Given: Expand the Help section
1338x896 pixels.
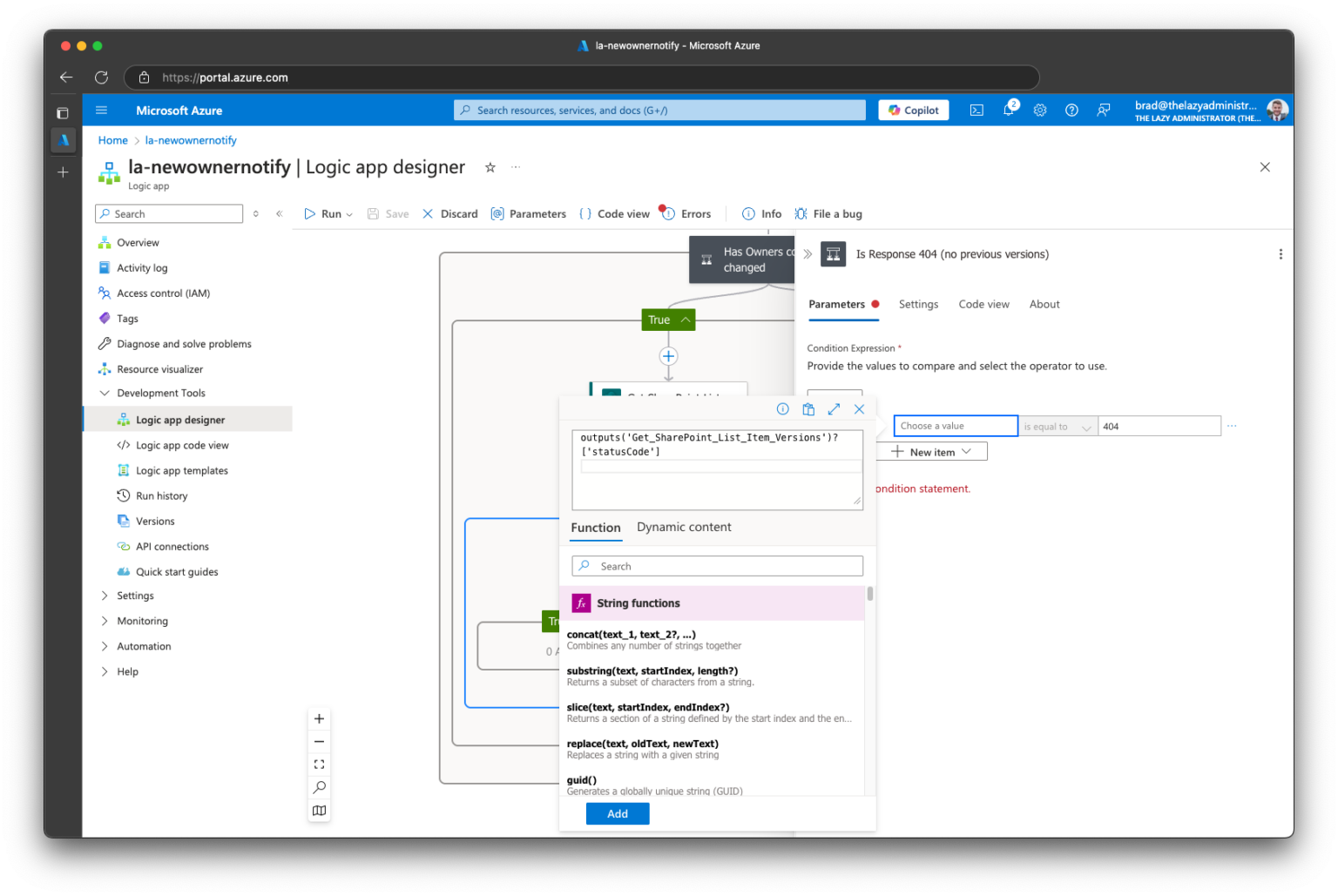Looking at the screenshot, I should pyautogui.click(x=105, y=672).
